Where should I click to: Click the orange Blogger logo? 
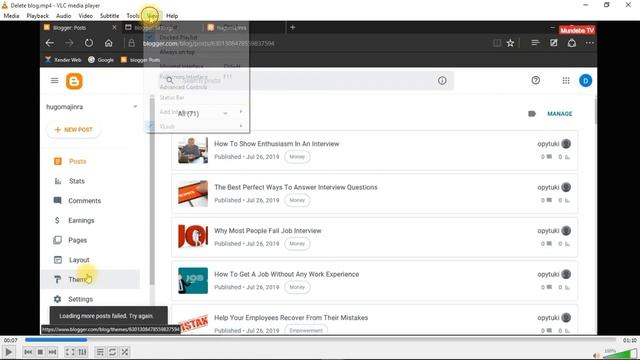(74, 81)
